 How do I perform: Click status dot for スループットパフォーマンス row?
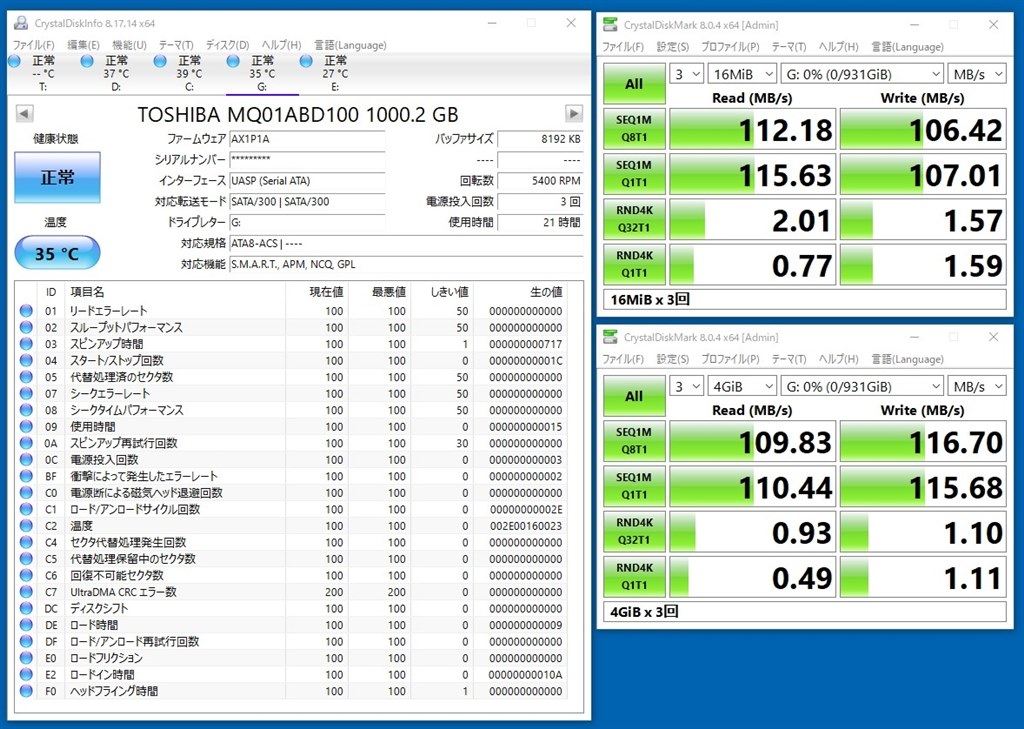click(26, 327)
